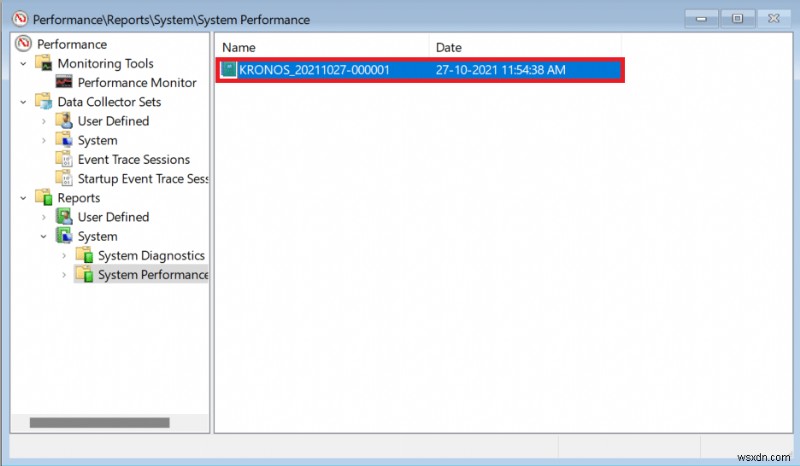Click the Monitoring Tools folder icon

point(44,63)
